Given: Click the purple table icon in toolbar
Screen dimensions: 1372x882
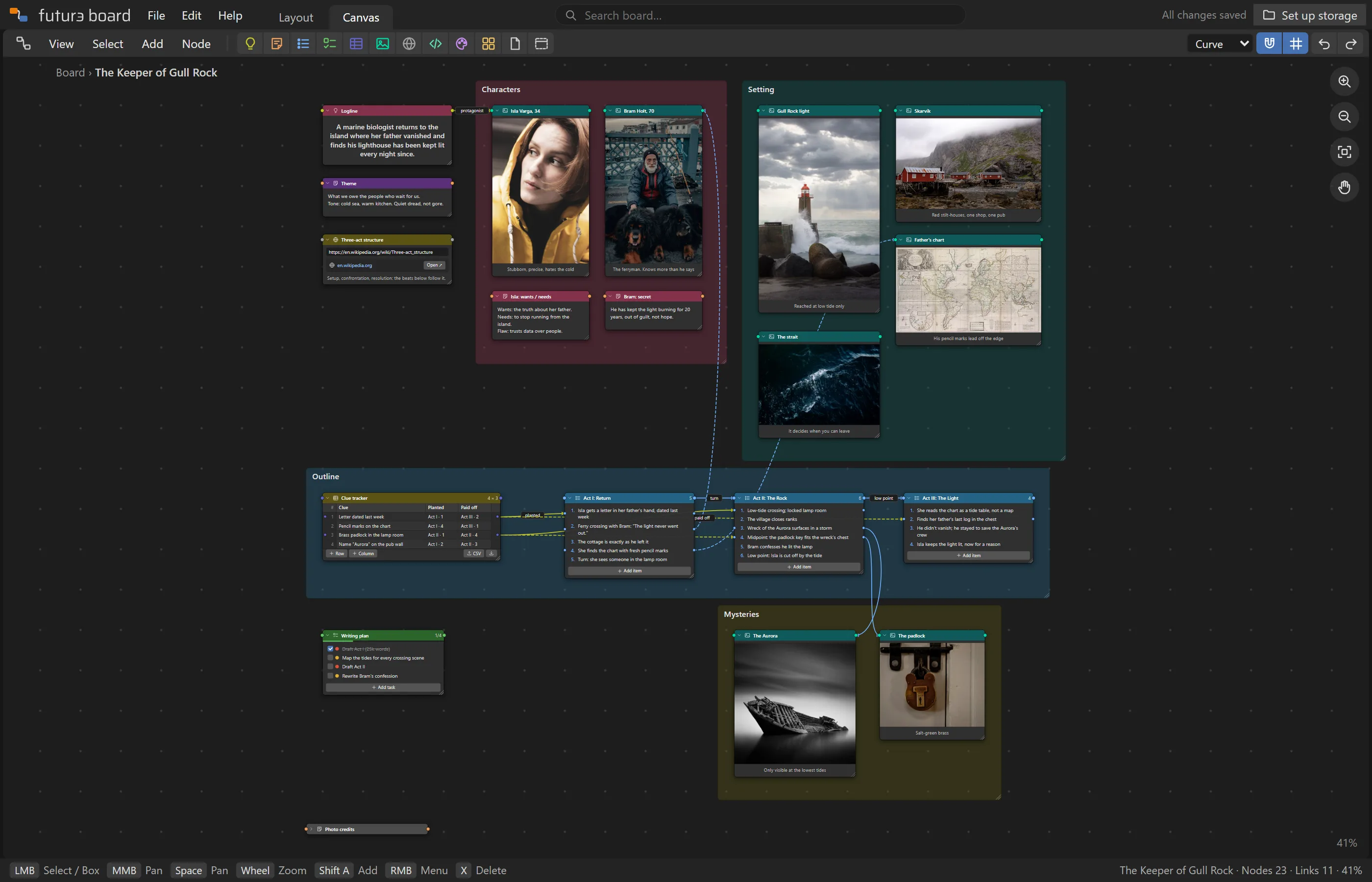Looking at the screenshot, I should 356,44.
